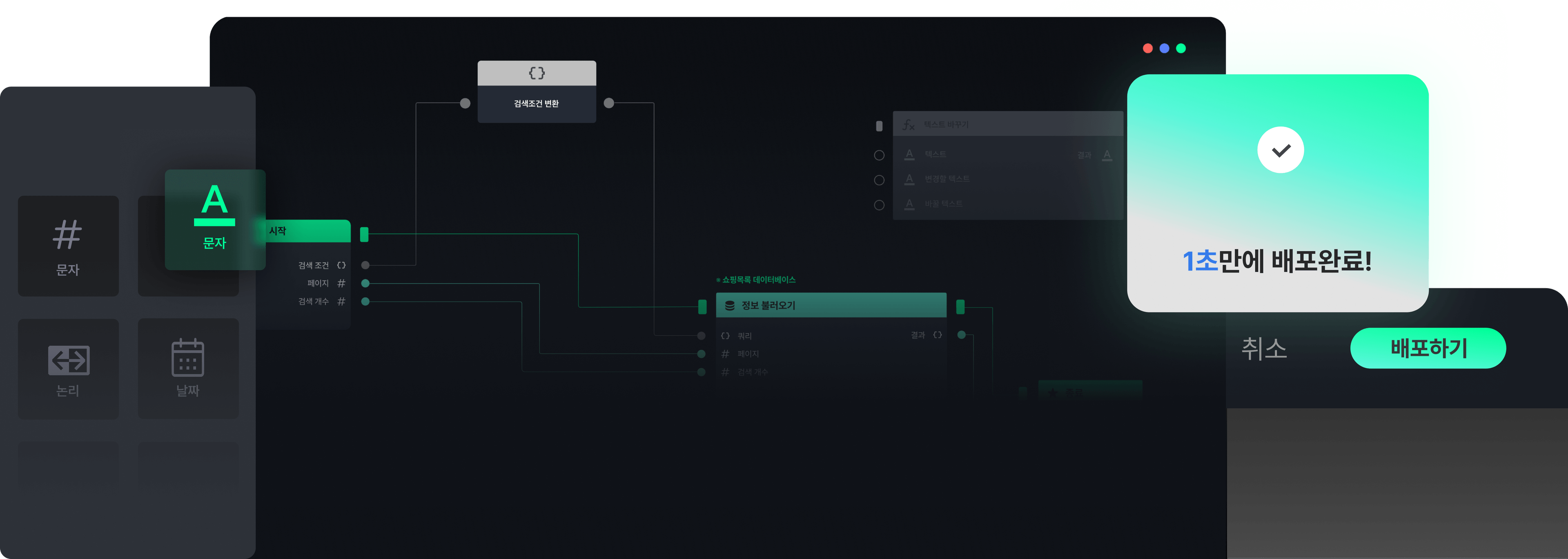Click the A icon beside 결과 in 텍스트 바꾸기

(x=1107, y=155)
